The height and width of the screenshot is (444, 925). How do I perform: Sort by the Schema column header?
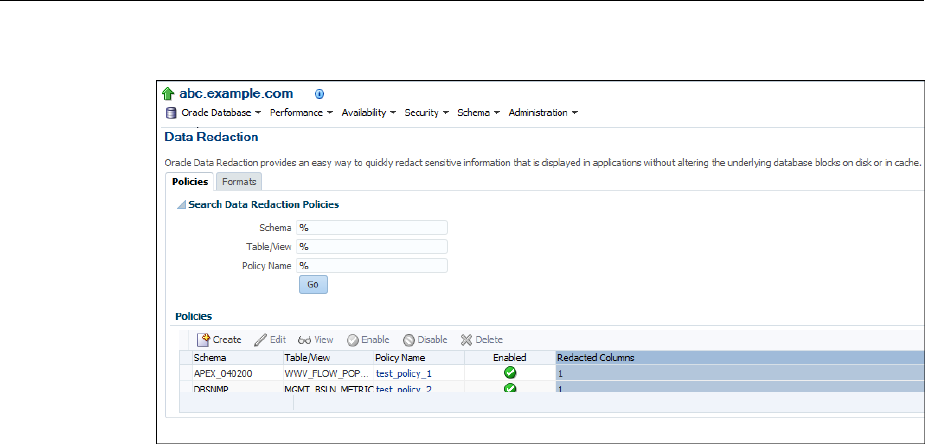click(238, 357)
